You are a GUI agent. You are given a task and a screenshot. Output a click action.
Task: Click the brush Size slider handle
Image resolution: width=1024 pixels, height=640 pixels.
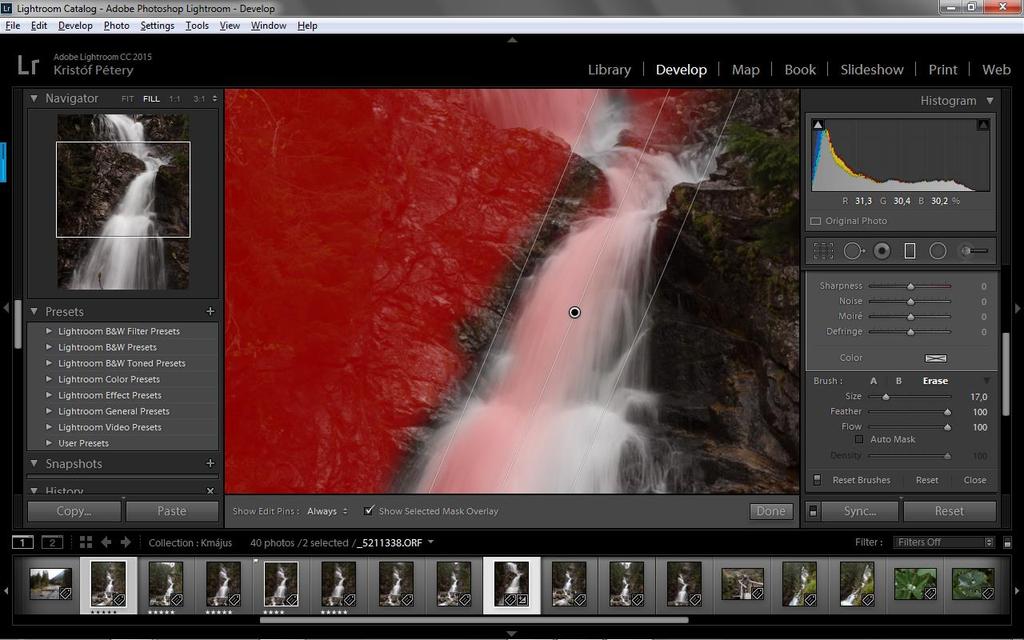(x=886, y=396)
